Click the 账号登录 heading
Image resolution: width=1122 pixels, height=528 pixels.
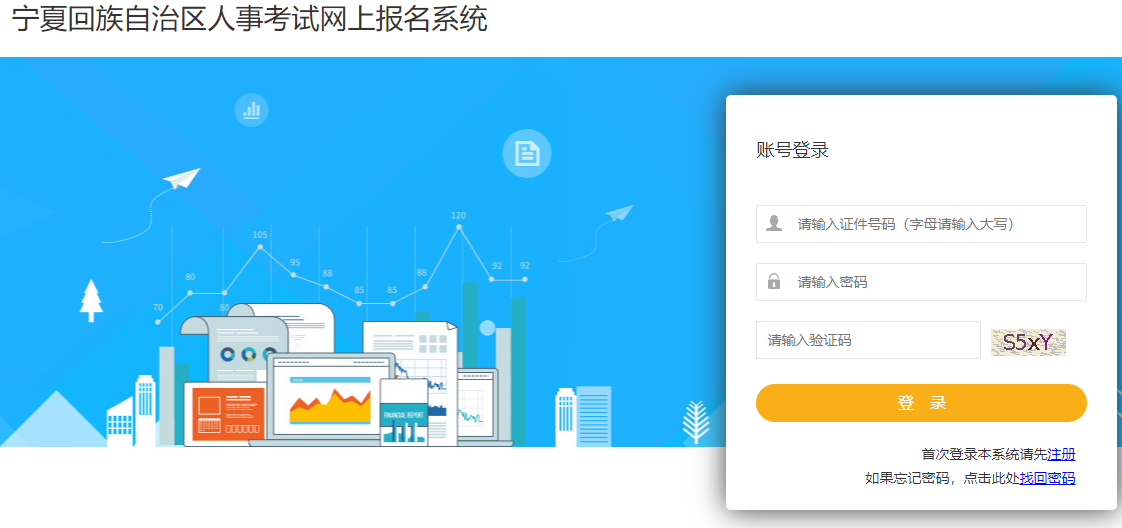(x=792, y=150)
